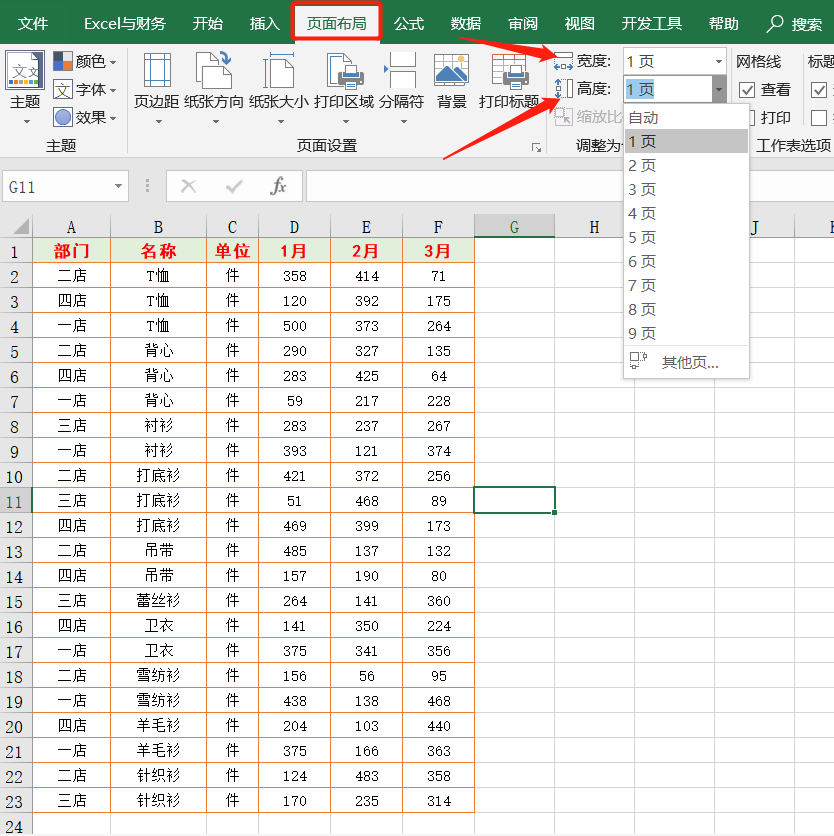Click cell A1 containing 部门
The image size is (834, 836).
tap(71, 251)
